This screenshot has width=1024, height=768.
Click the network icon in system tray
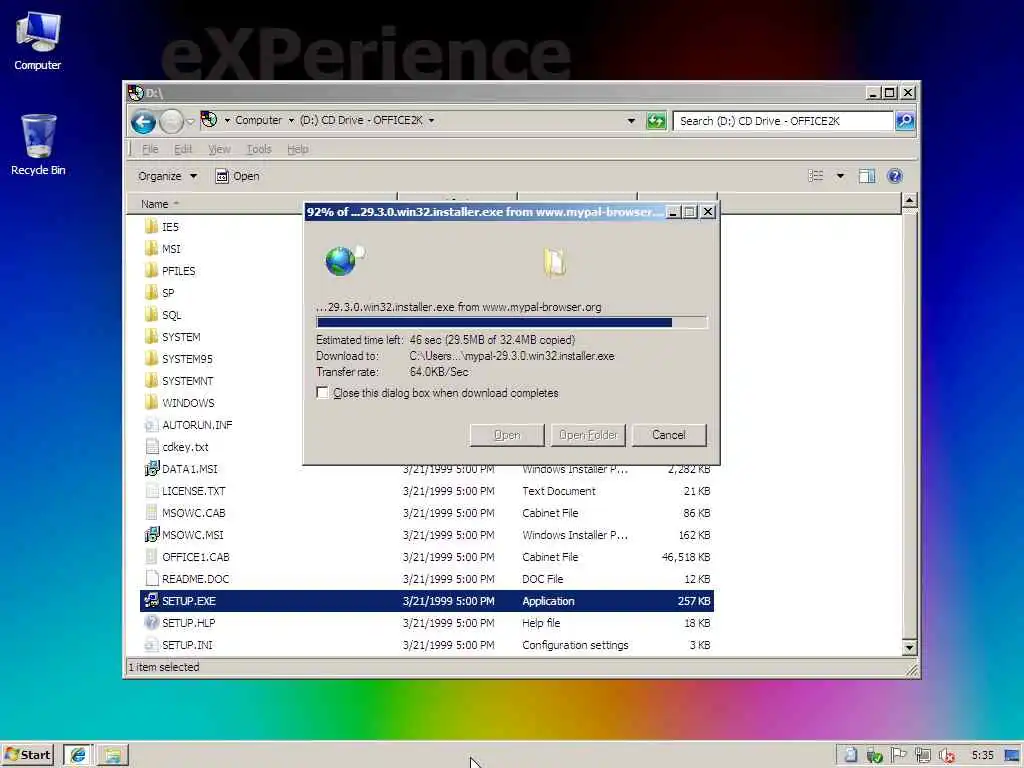(923, 755)
